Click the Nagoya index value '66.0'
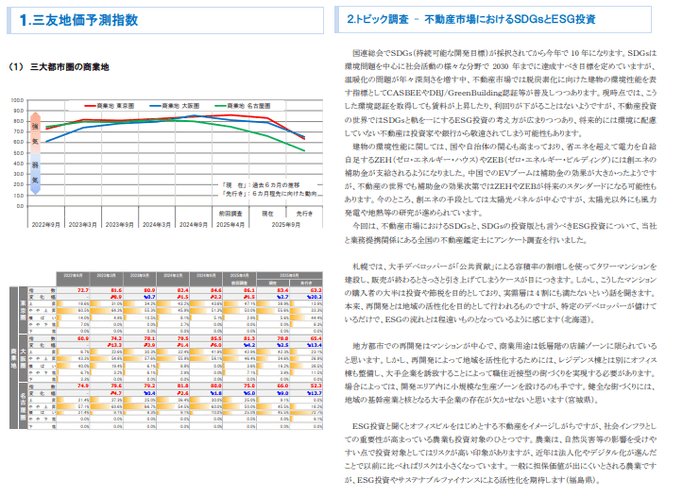This screenshot has width=700, height=500. (x=283, y=386)
